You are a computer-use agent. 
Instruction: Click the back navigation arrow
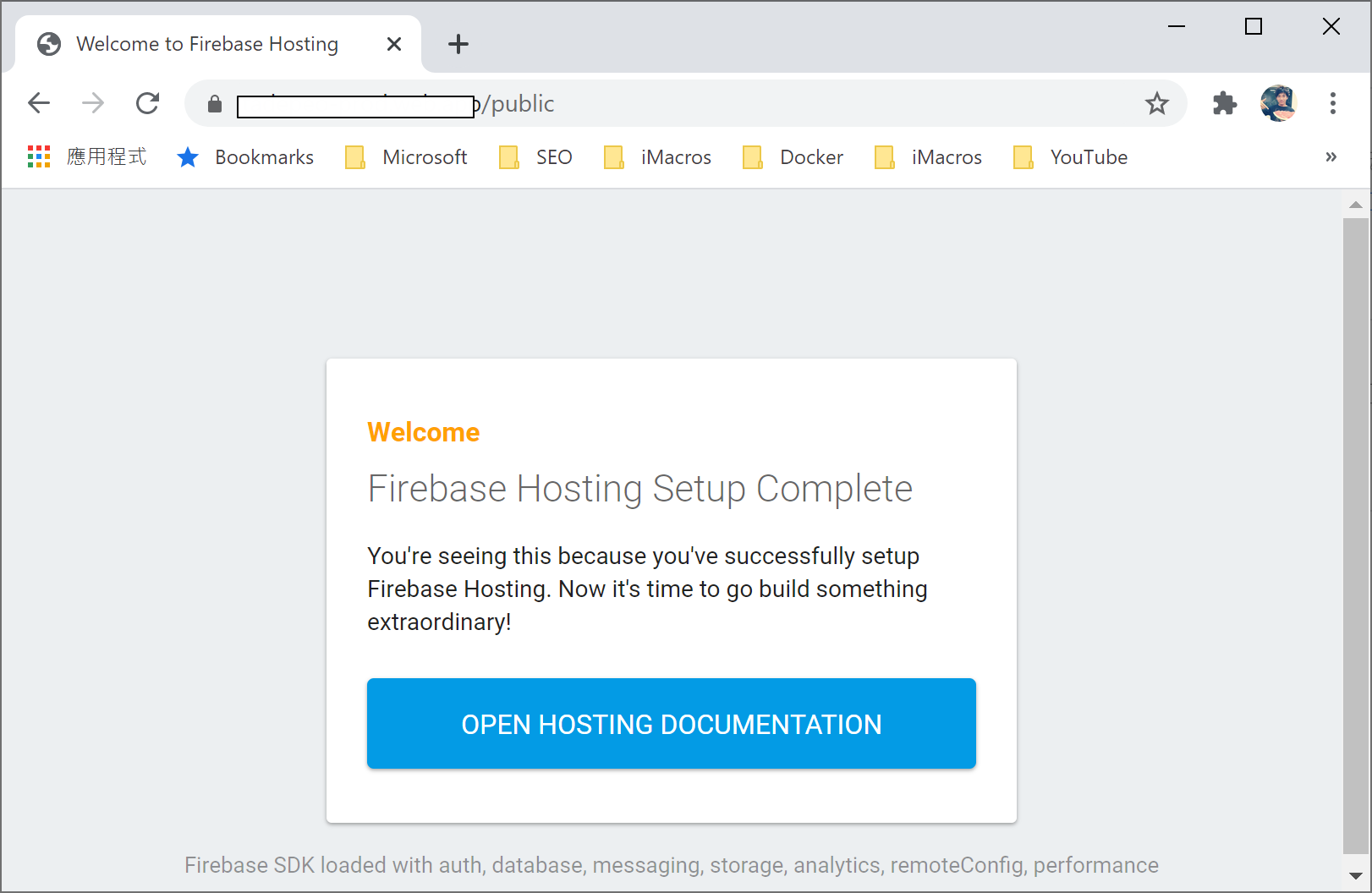39,102
